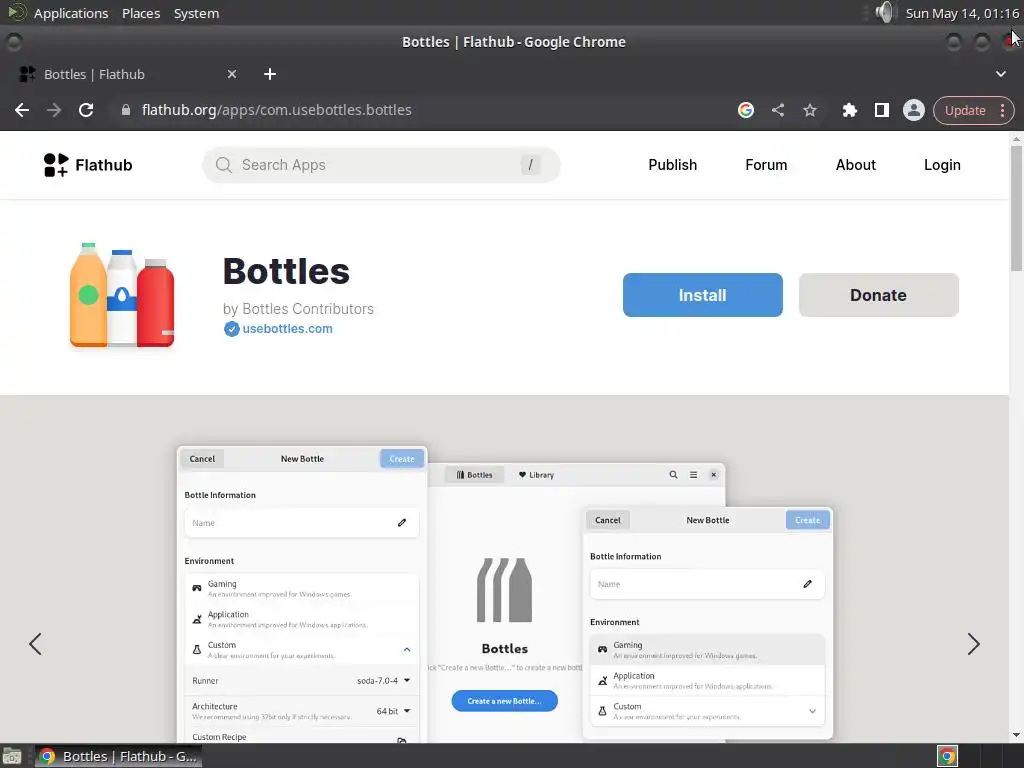Toggle the Chrome side panel icon

882,110
